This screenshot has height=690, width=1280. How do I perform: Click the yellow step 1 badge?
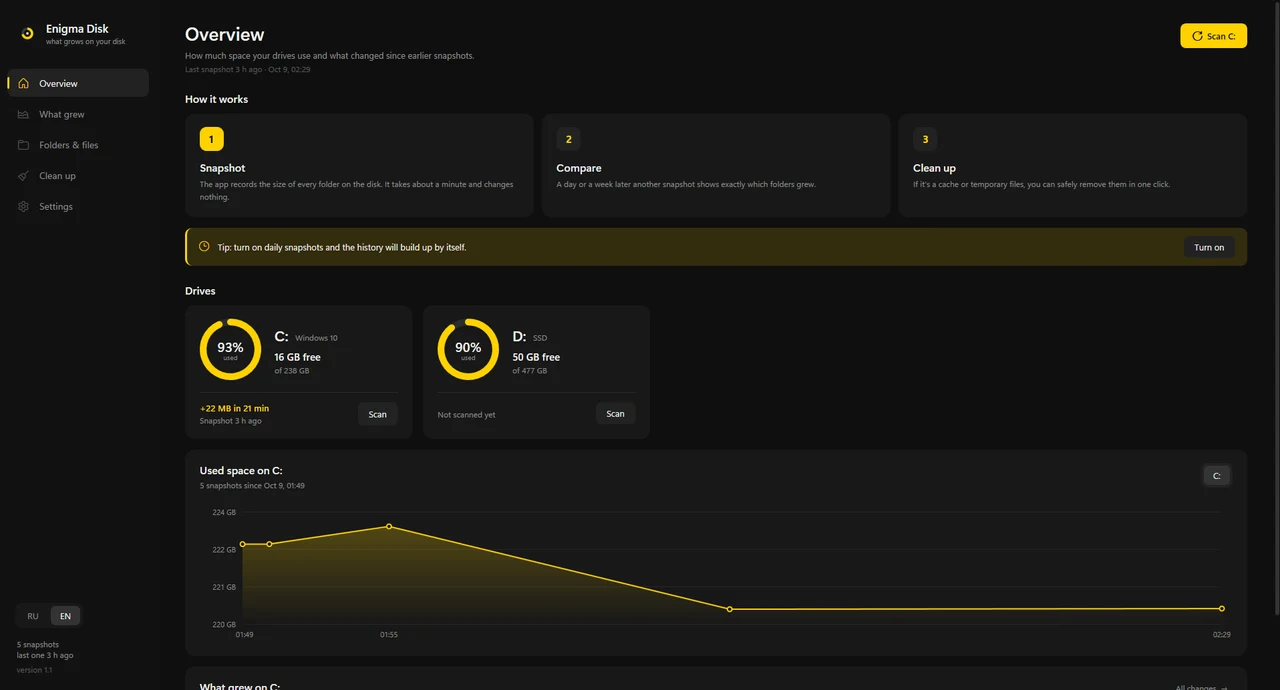click(211, 139)
